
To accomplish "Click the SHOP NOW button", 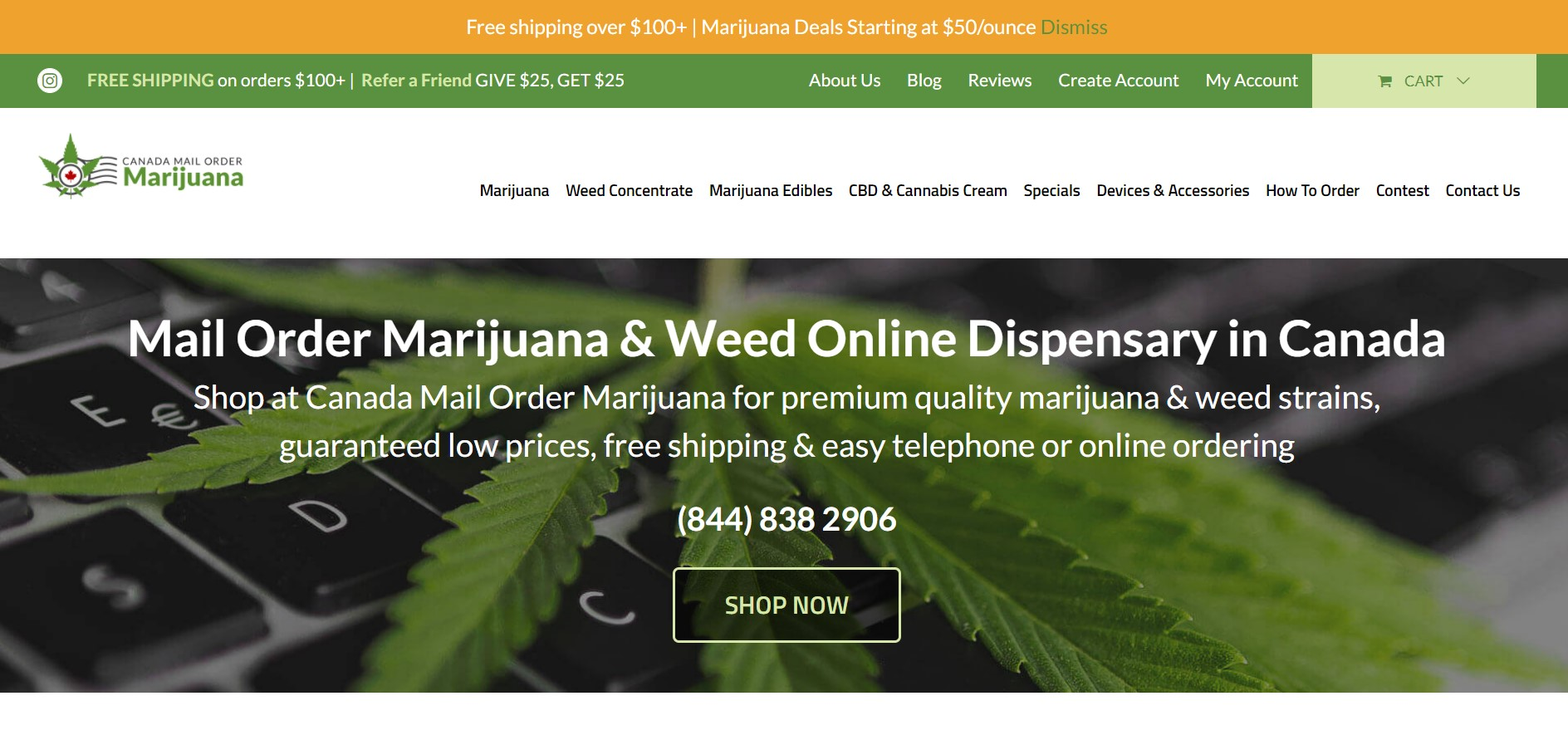I will point(786,605).
